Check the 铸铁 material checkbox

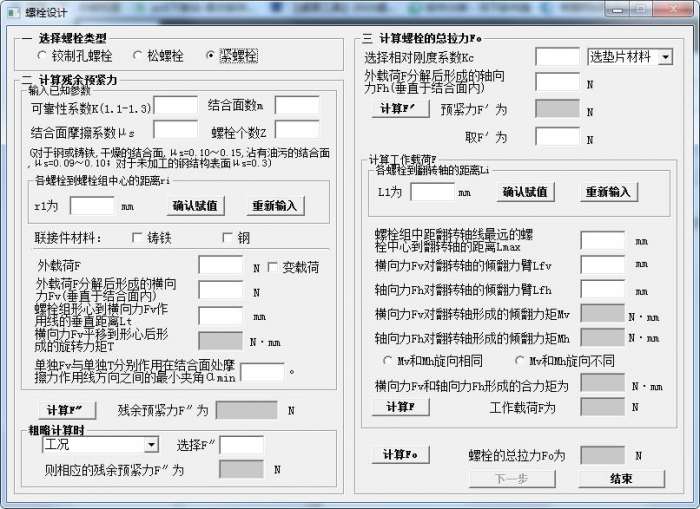[152, 238]
